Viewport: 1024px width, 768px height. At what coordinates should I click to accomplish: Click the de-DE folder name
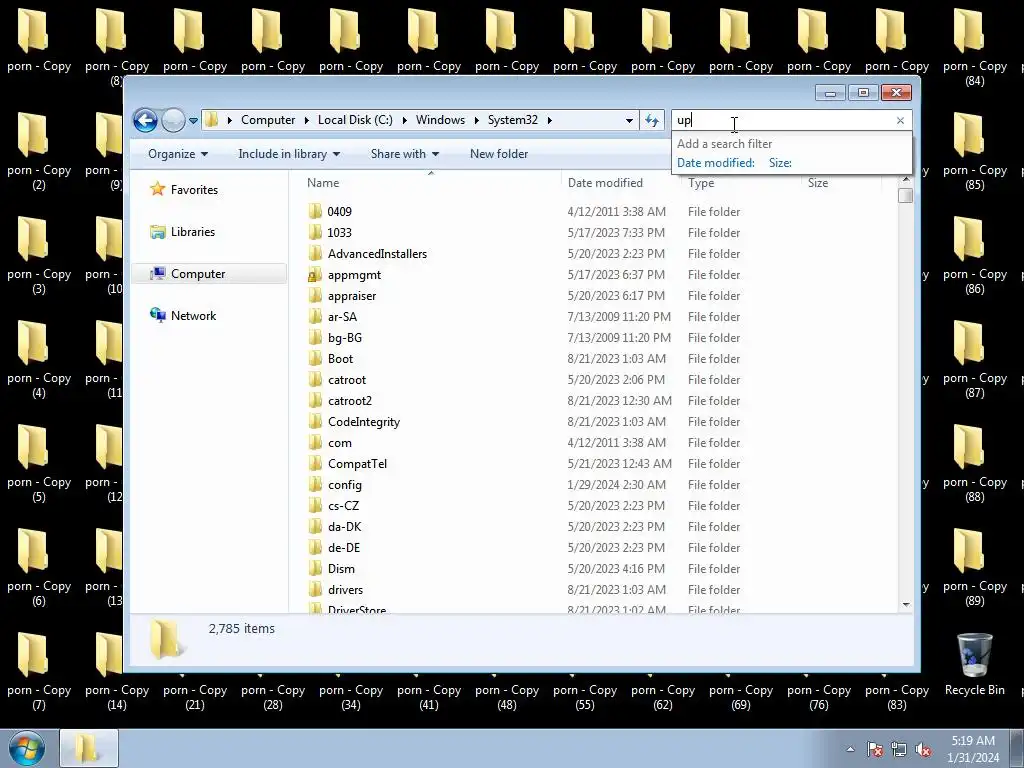click(344, 547)
